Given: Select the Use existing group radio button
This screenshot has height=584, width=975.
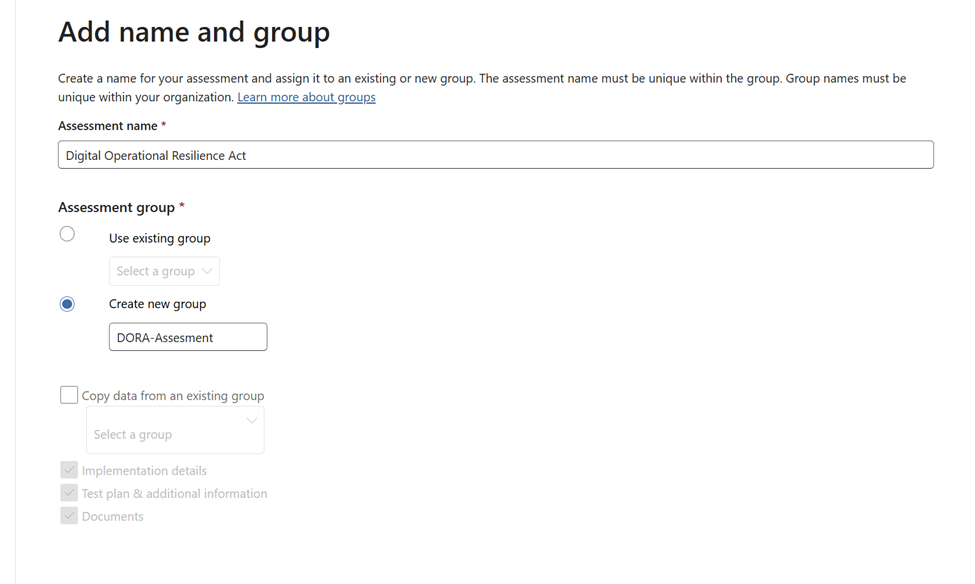Looking at the screenshot, I should 67,234.
